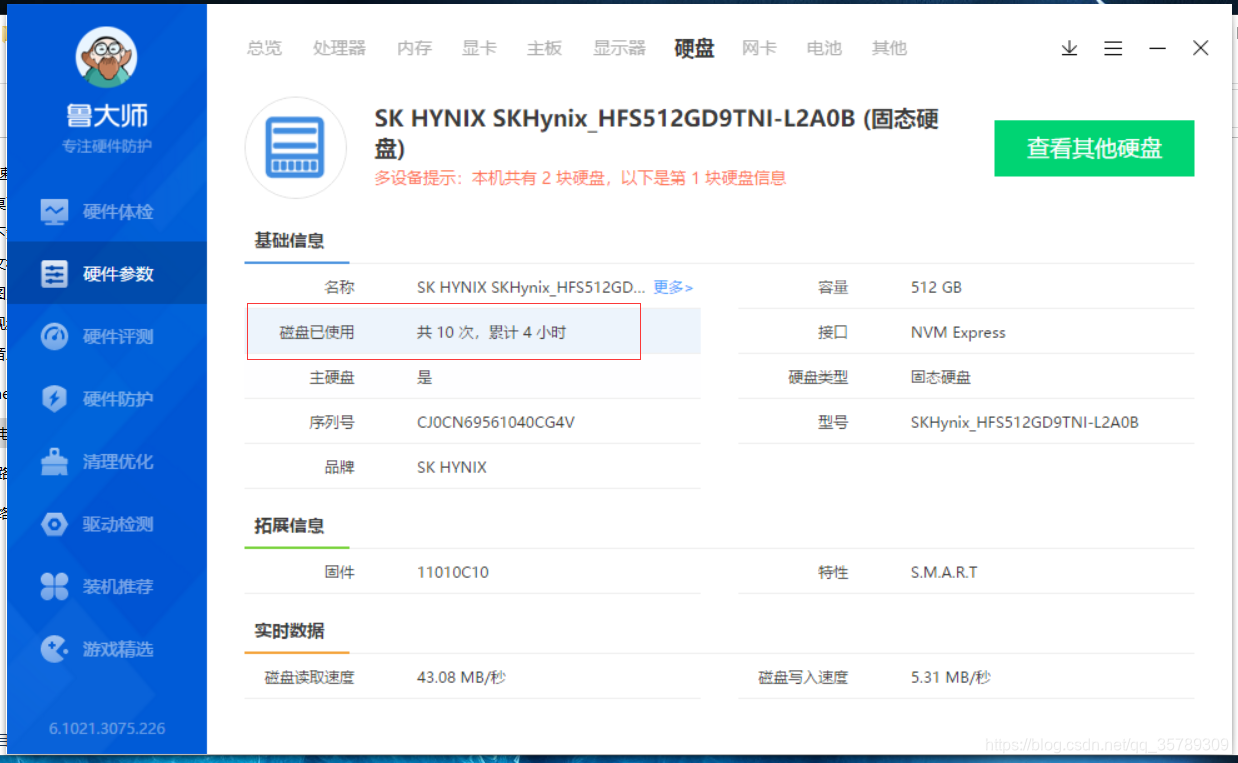The image size is (1238, 763).
Task: Open 硬件评测 benchmark gauge icon
Action: (x=54, y=337)
